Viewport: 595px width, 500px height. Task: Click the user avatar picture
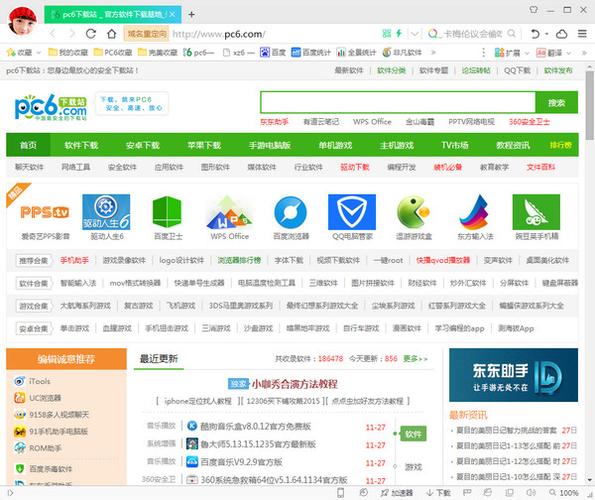[23, 21]
